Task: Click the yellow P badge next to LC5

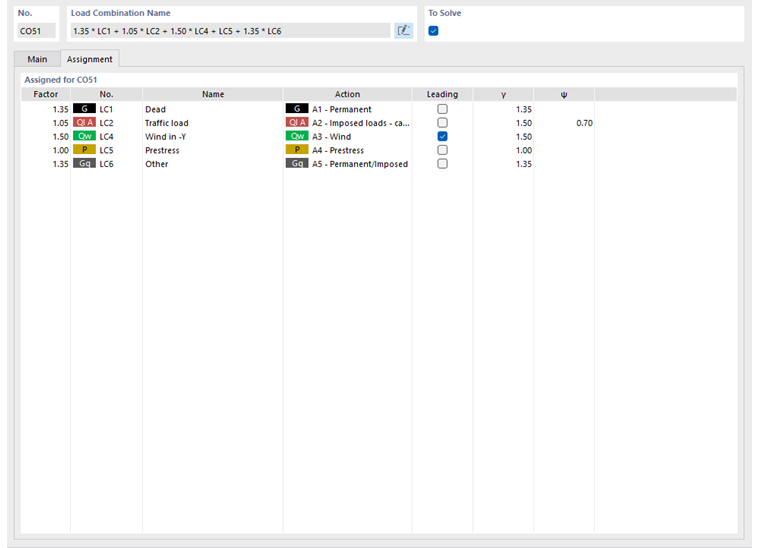Action: 84,149
